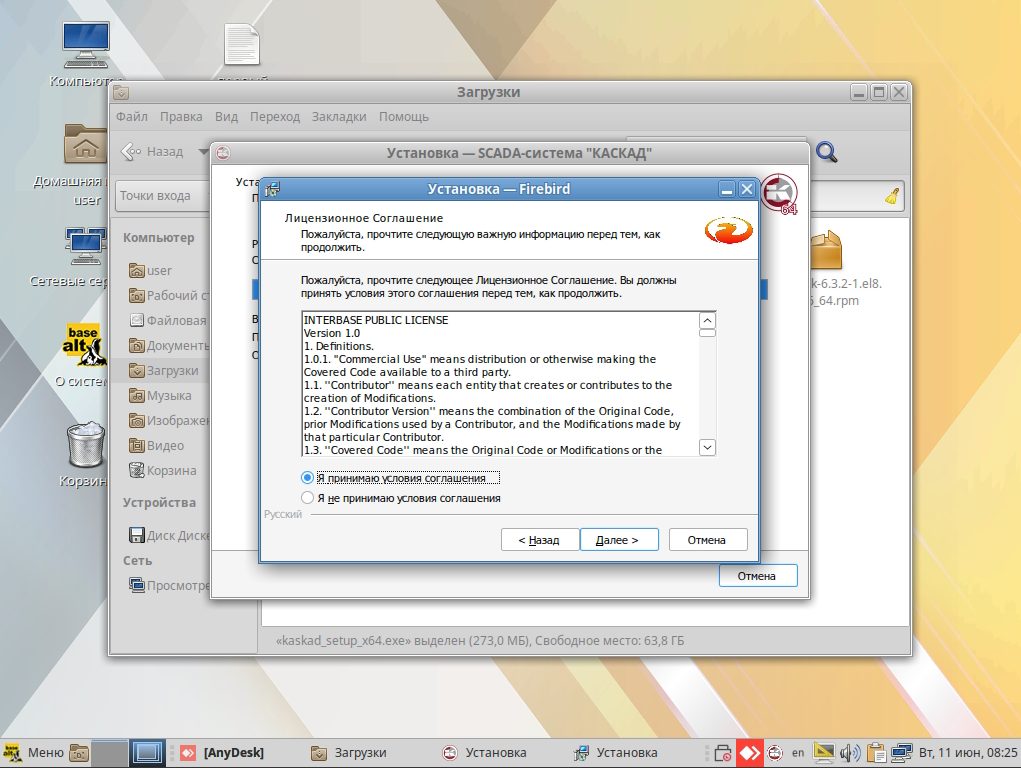
Task: Select the rpm package file icon
Action: [826, 252]
